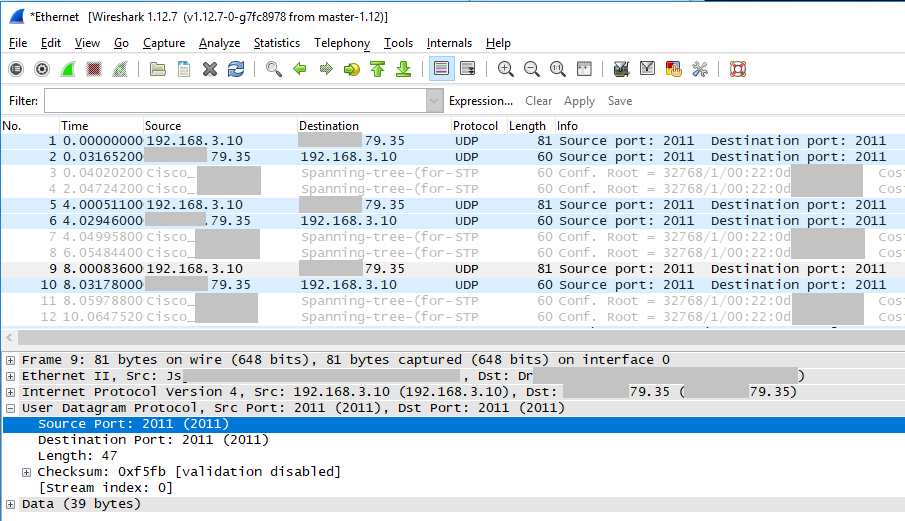Sort by Length column header
This screenshot has height=521, width=905.
[x=530, y=126]
